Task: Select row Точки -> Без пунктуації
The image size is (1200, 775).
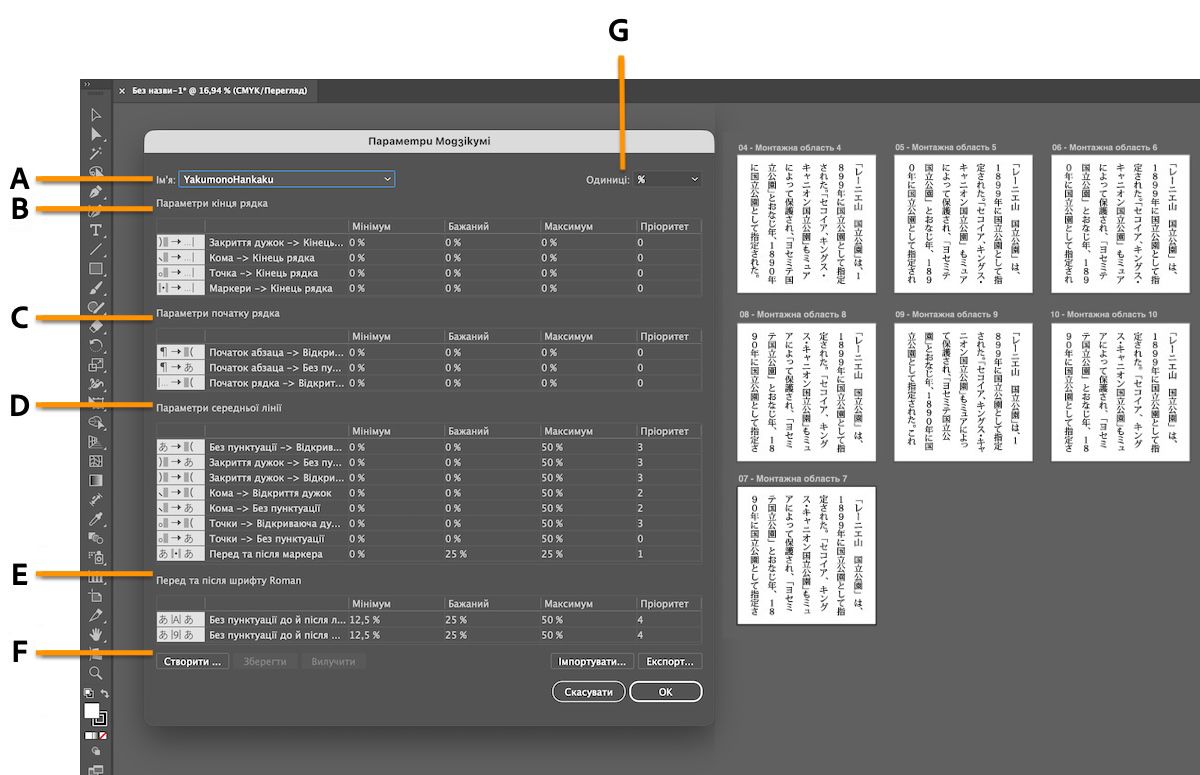Action: pos(429,539)
